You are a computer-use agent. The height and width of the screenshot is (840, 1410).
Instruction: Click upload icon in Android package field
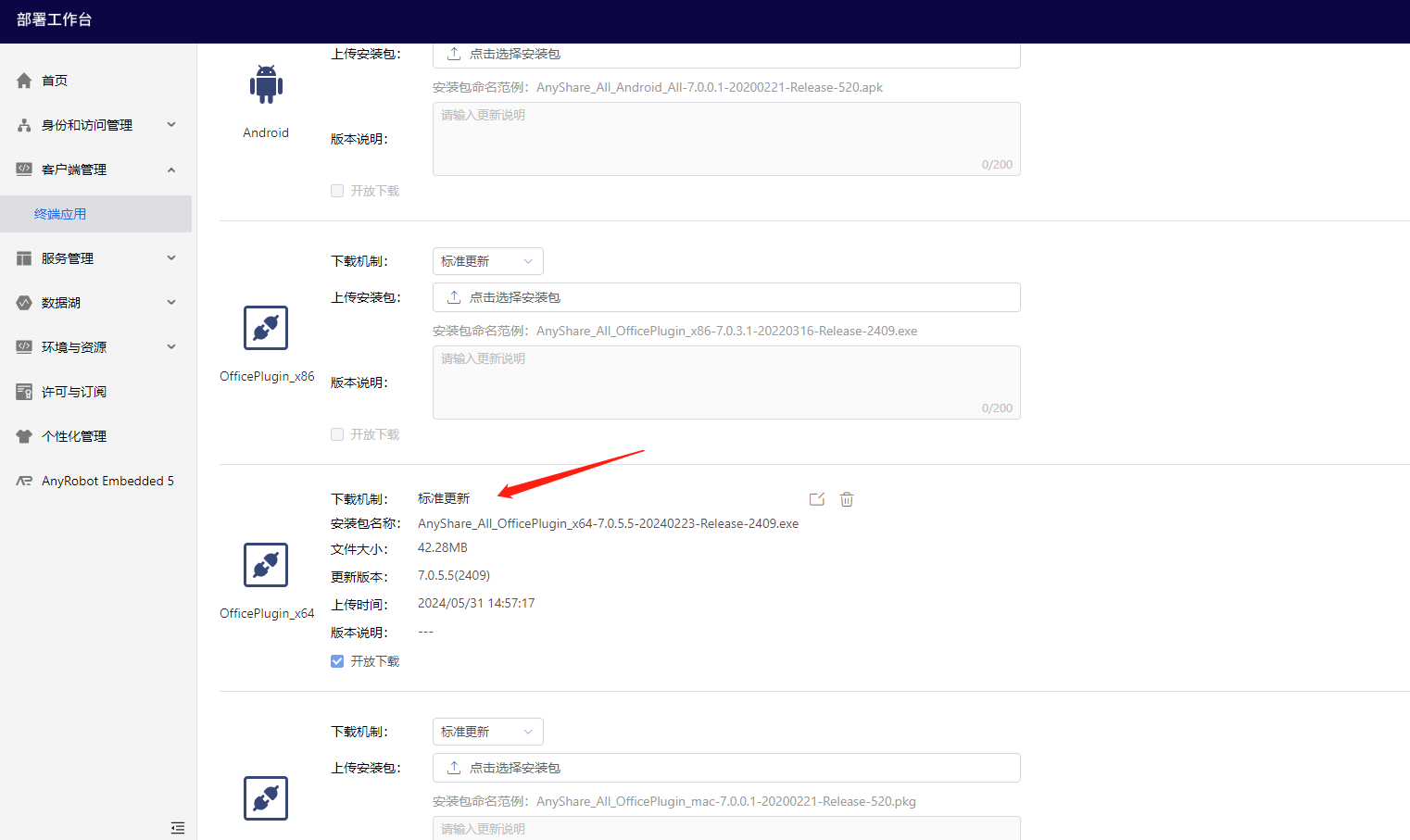tap(454, 54)
